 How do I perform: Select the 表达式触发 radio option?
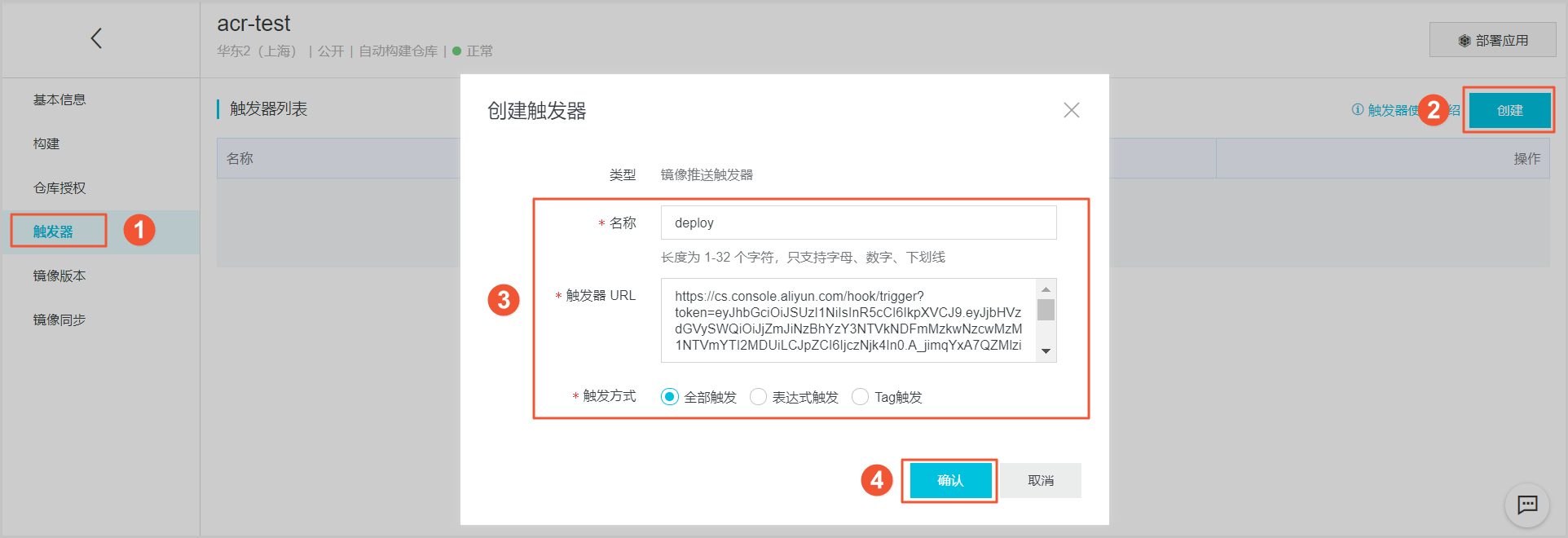tap(758, 397)
